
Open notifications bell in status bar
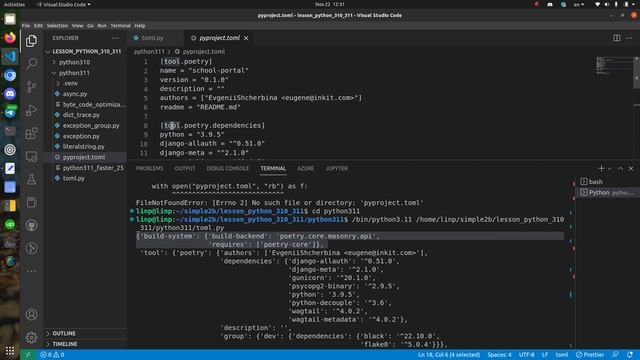click(630, 355)
